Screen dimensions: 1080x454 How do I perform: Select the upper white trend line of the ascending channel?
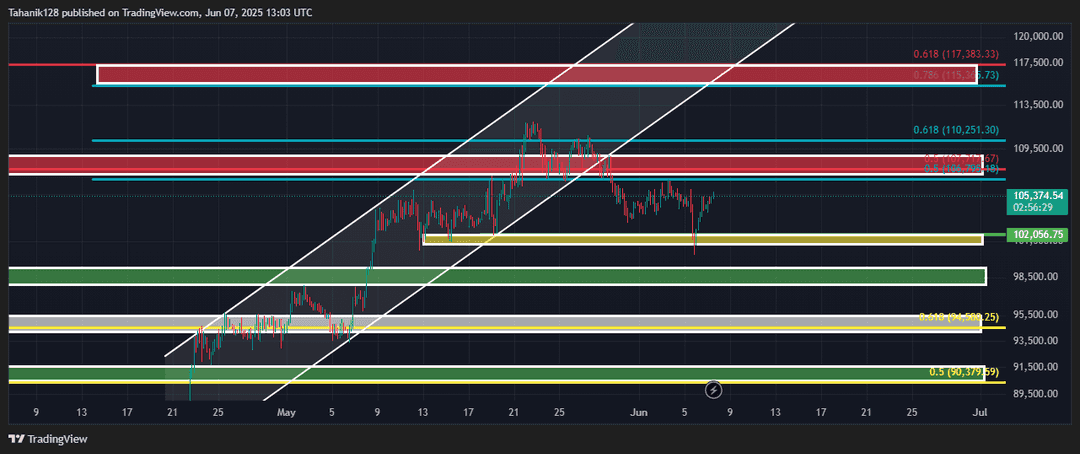[x=398, y=189]
